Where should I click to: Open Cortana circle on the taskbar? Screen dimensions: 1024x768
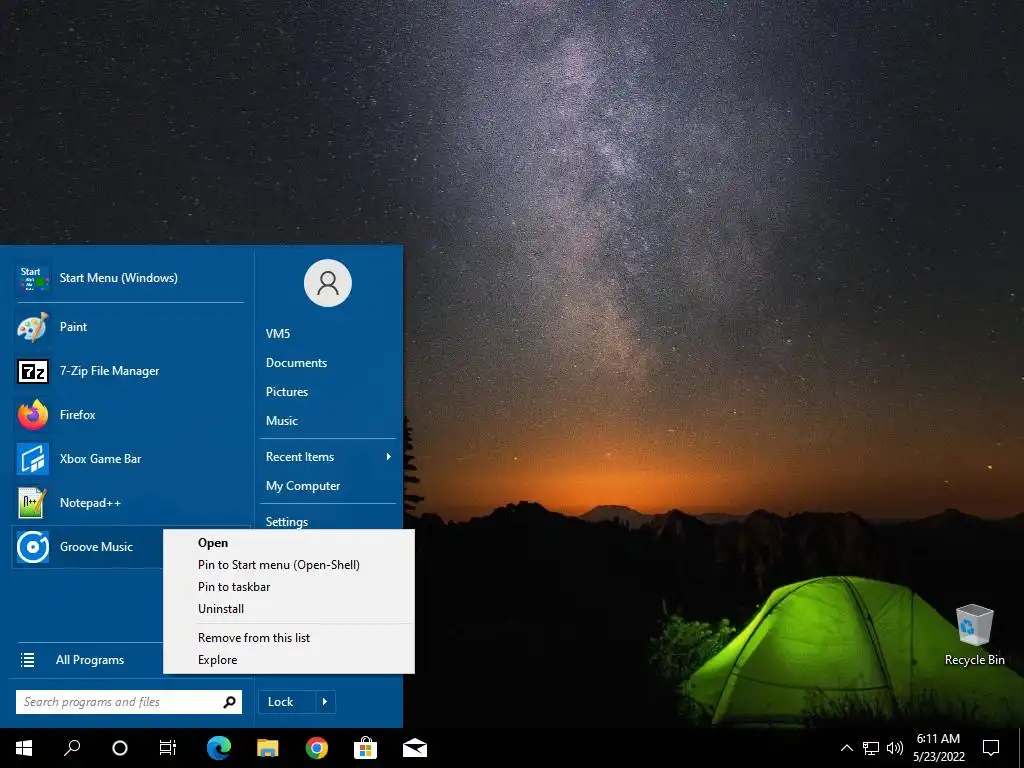coord(120,748)
